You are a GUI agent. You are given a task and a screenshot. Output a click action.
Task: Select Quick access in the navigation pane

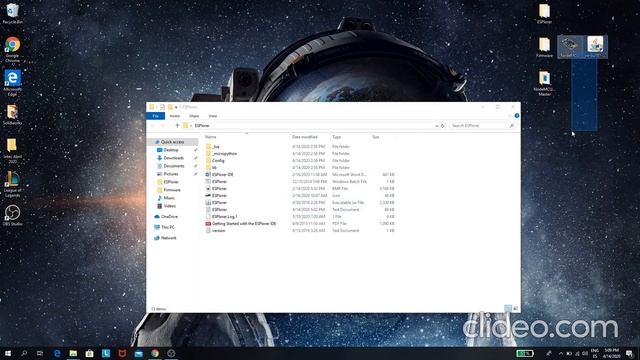pyautogui.click(x=172, y=142)
